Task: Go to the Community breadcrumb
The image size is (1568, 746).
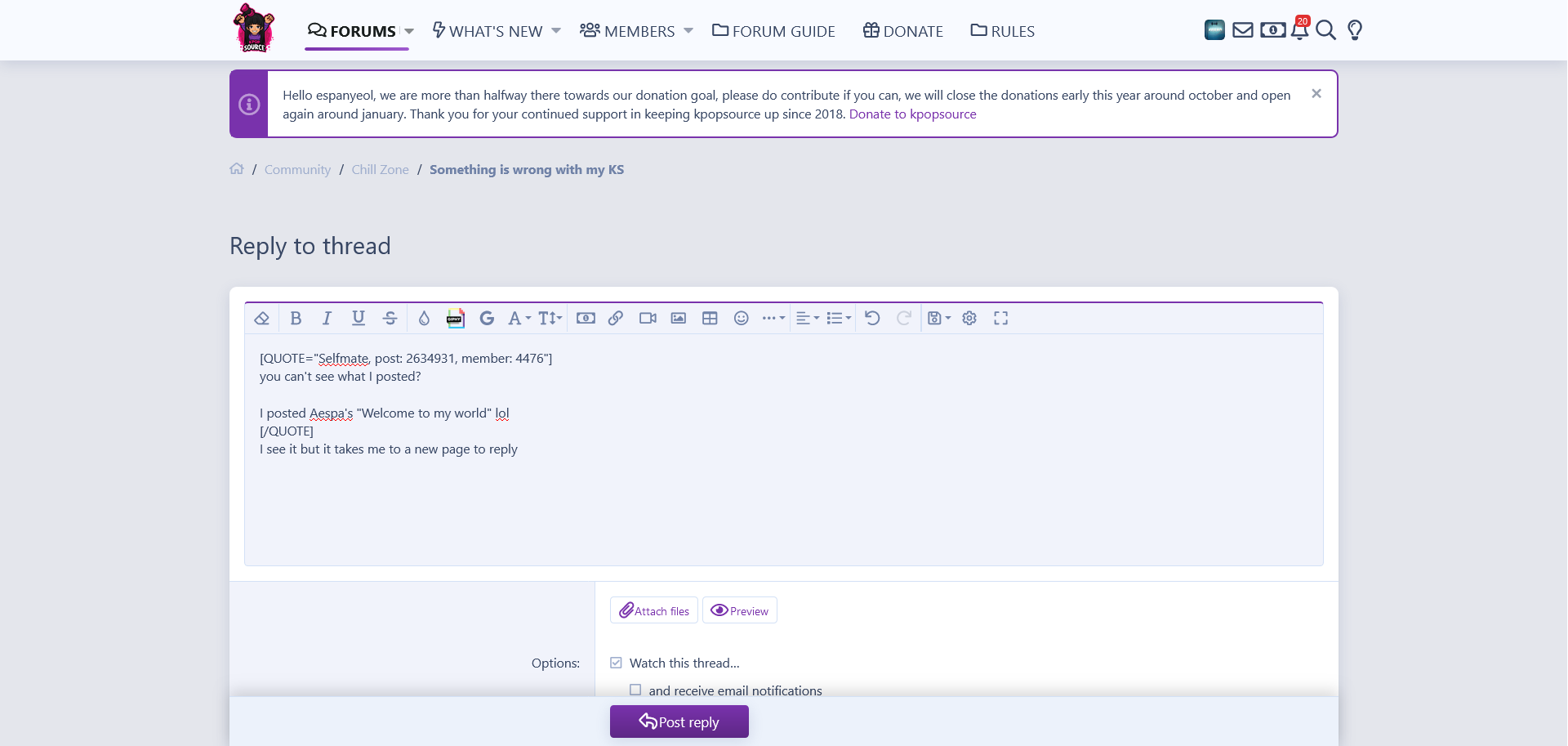Action: (297, 170)
